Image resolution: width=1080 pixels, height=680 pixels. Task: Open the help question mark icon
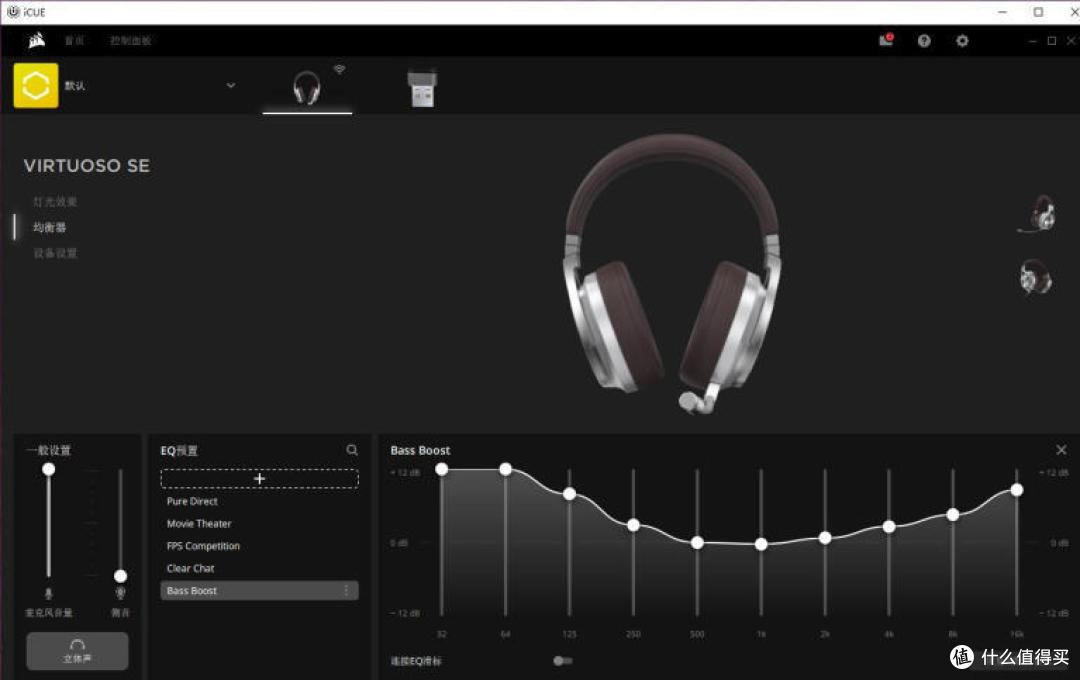(924, 41)
